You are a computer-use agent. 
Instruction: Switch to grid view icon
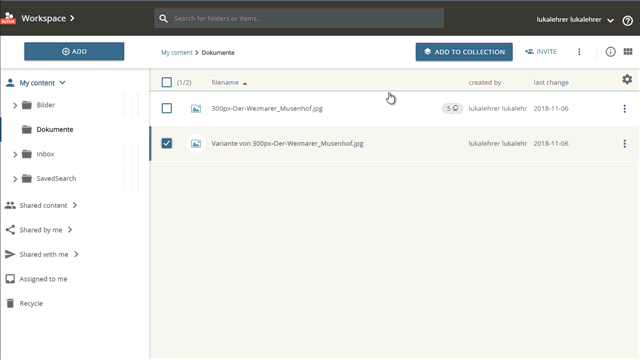pos(628,51)
